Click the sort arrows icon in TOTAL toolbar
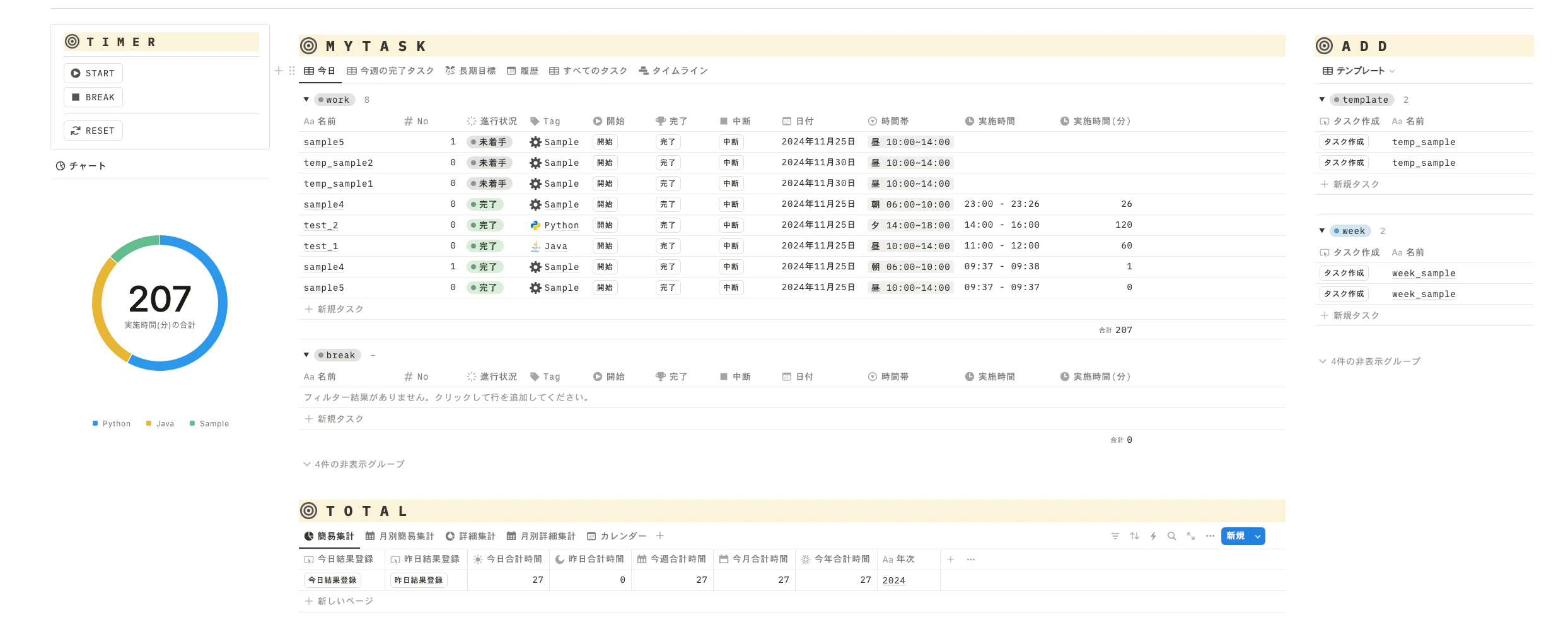 pyautogui.click(x=1134, y=536)
